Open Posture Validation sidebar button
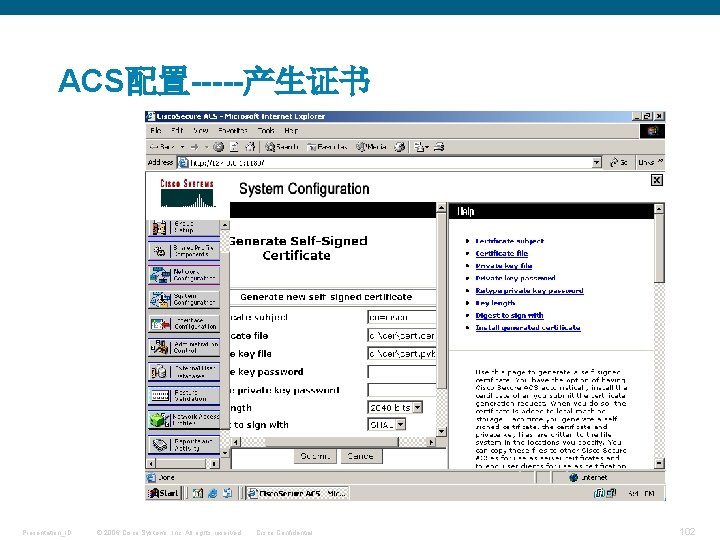Image resolution: width=720 pixels, height=540 pixels. coord(184,395)
